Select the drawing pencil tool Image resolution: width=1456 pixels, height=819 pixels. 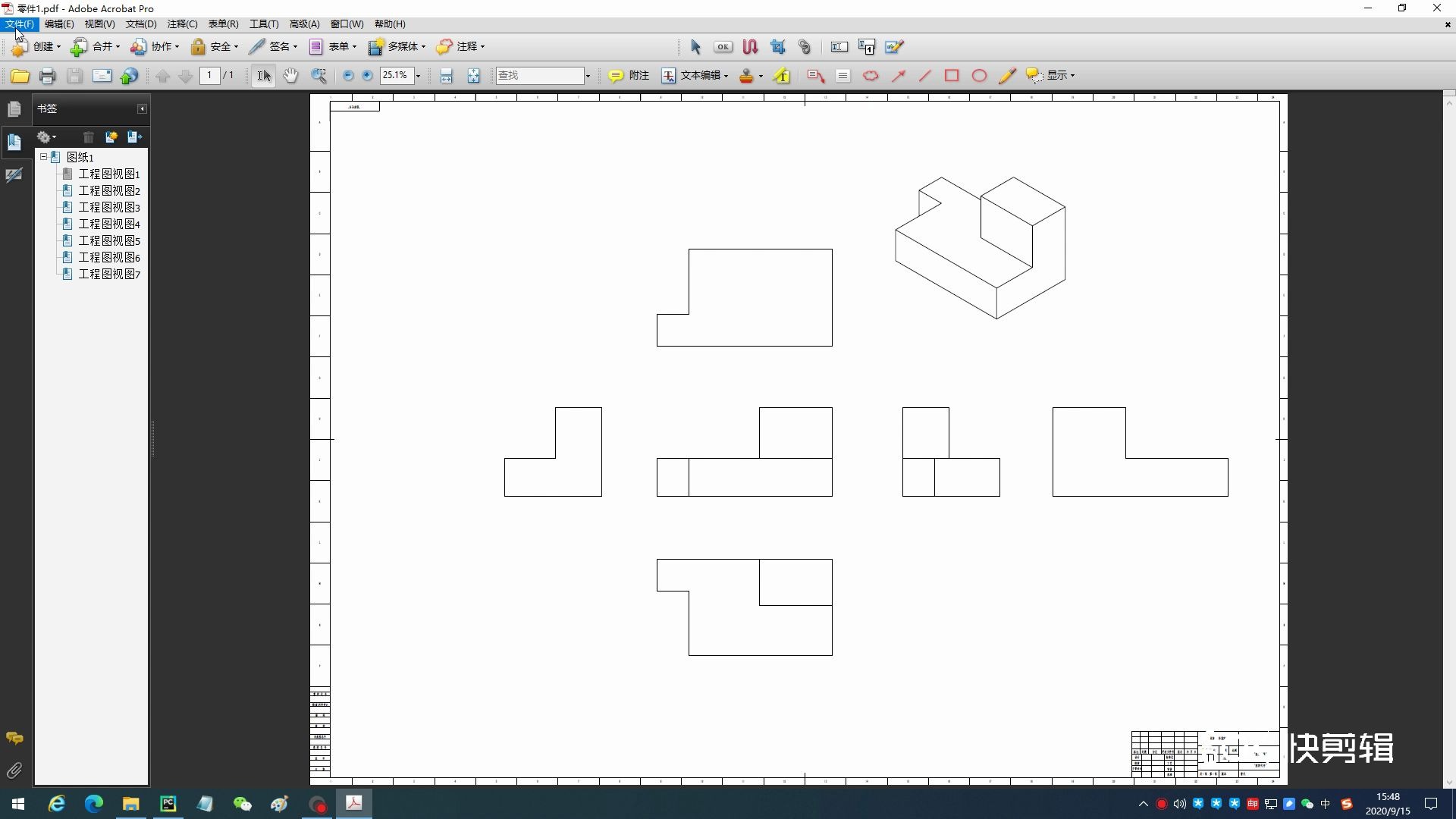coord(1006,75)
